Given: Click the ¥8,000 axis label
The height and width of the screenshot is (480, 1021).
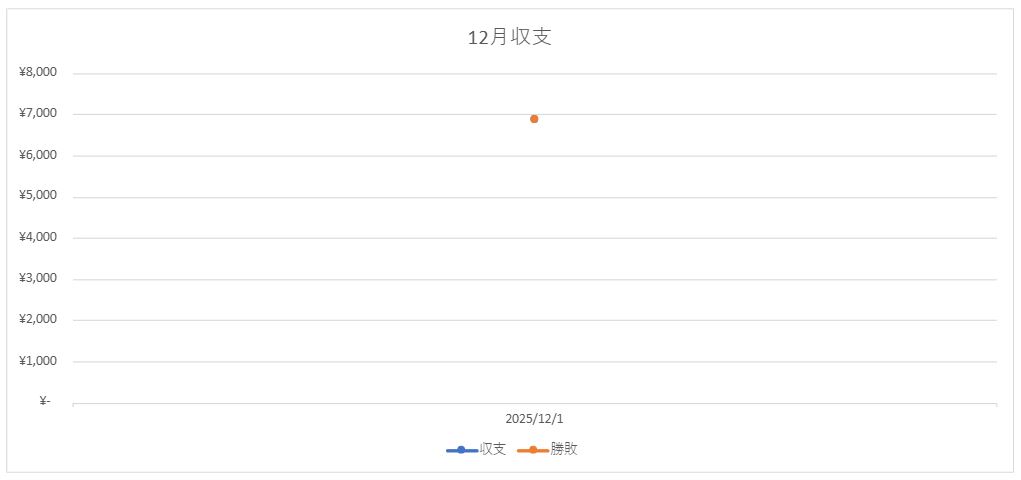Looking at the screenshot, I should coord(38,73).
